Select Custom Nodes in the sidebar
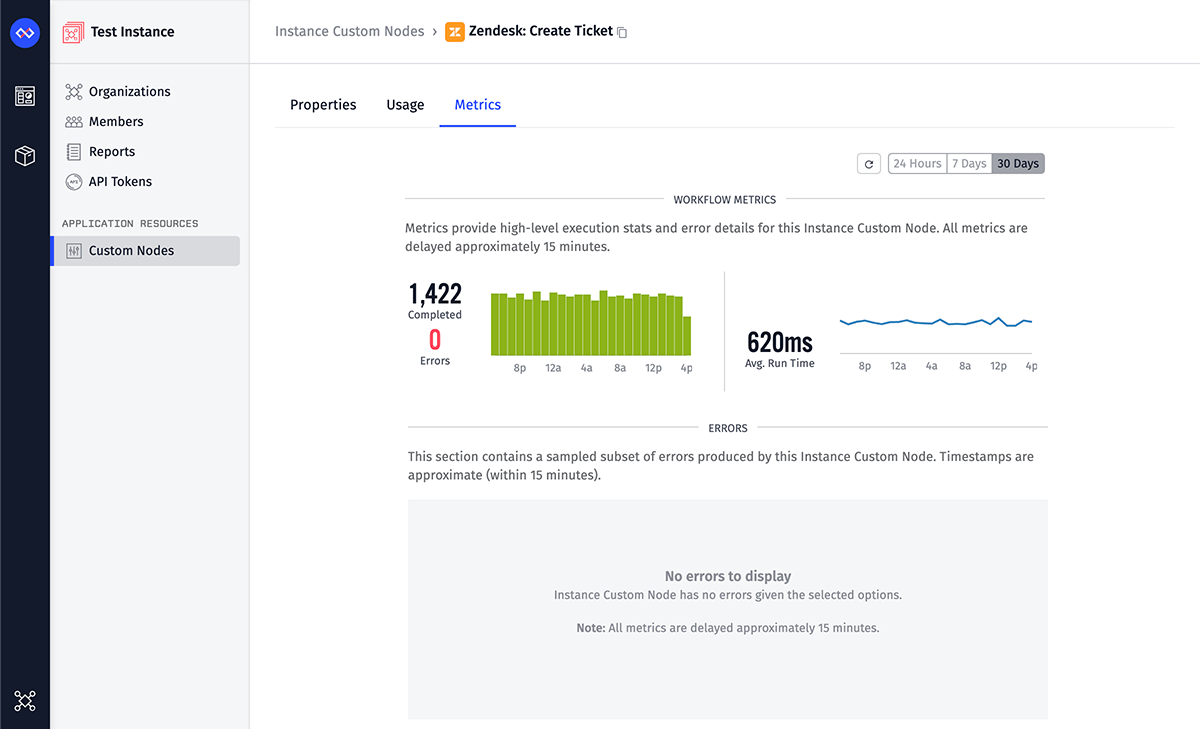This screenshot has height=729, width=1200. [x=145, y=251]
